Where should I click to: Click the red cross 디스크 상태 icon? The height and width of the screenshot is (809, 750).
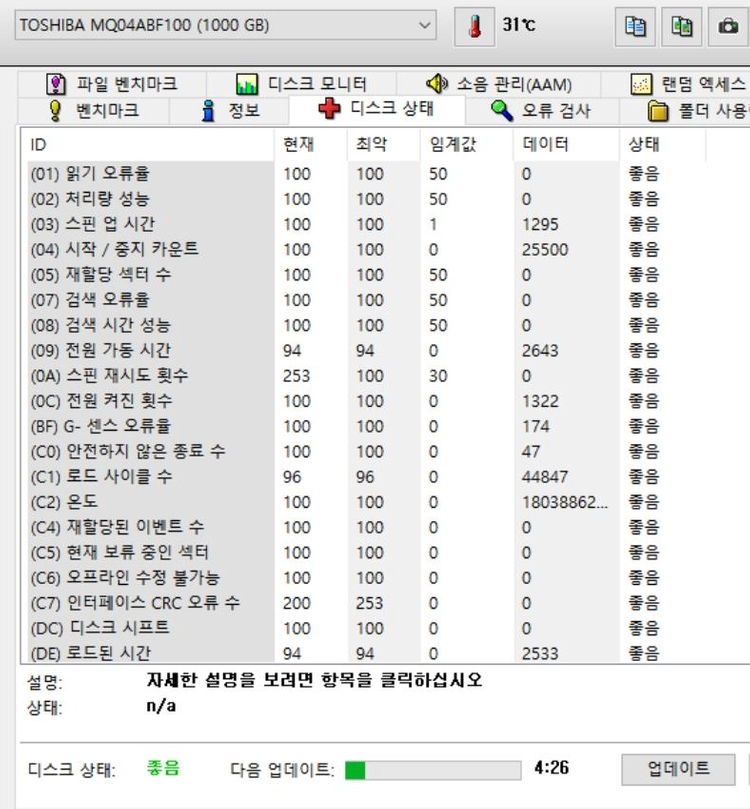pos(329,109)
